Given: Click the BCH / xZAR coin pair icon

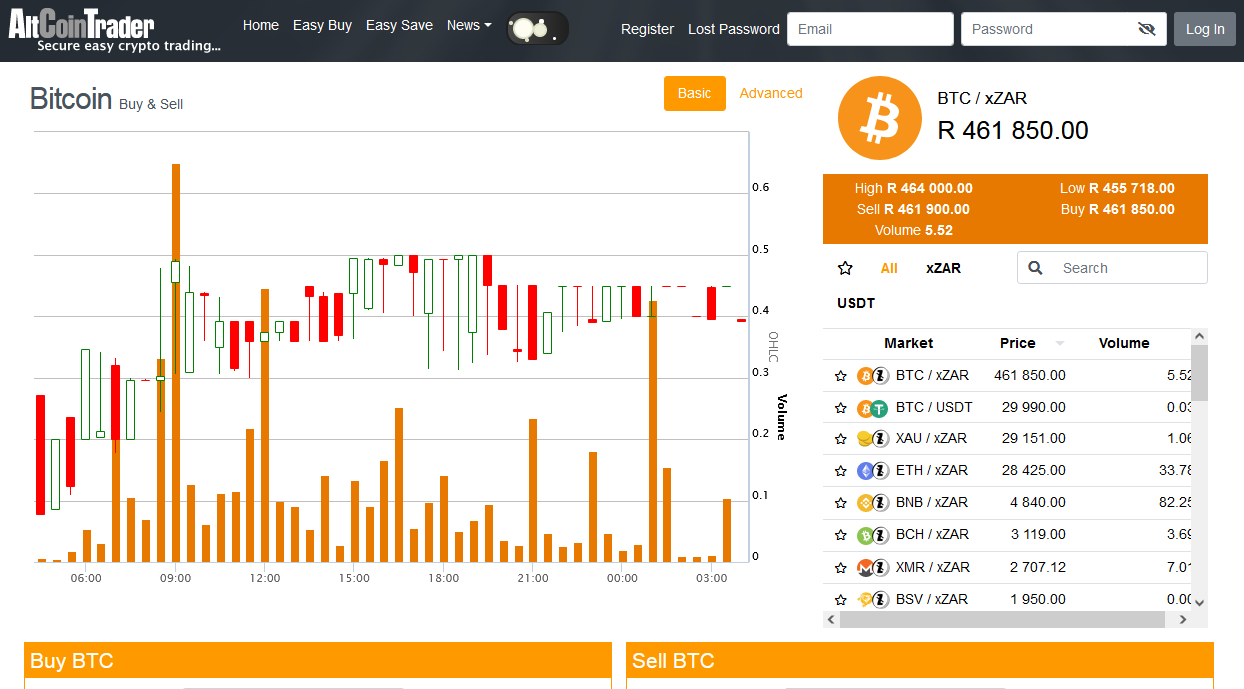Looking at the screenshot, I should click(x=873, y=535).
